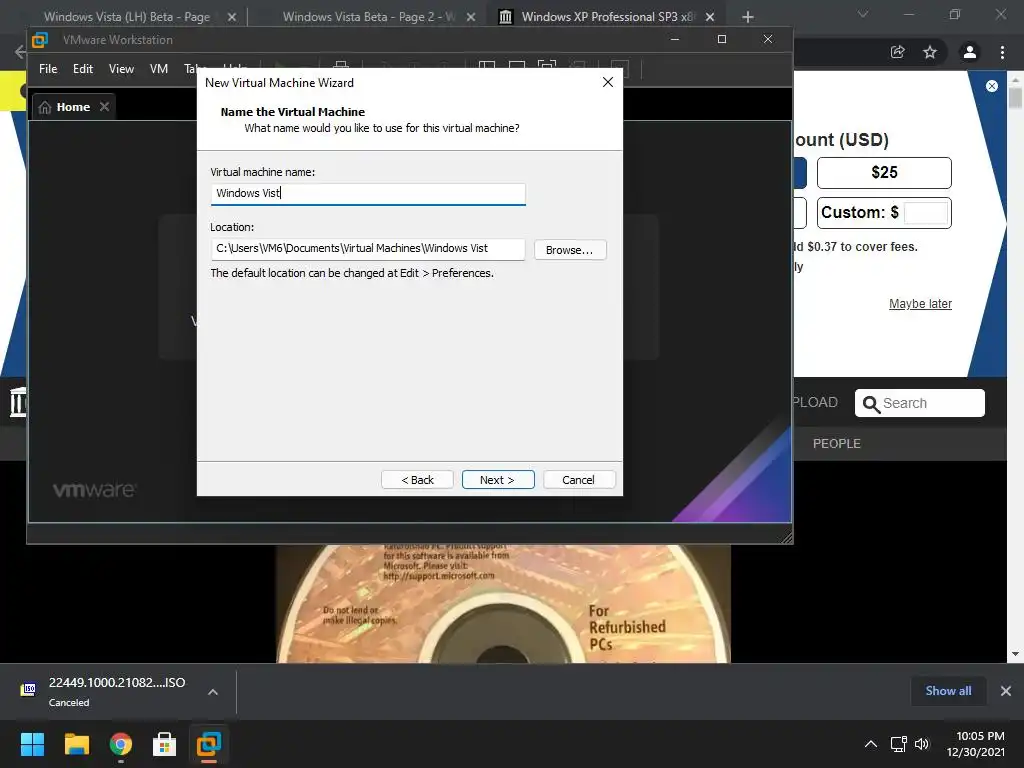Image resolution: width=1024 pixels, height=768 pixels.
Task: Close the VMware Home tab
Action: click(104, 106)
